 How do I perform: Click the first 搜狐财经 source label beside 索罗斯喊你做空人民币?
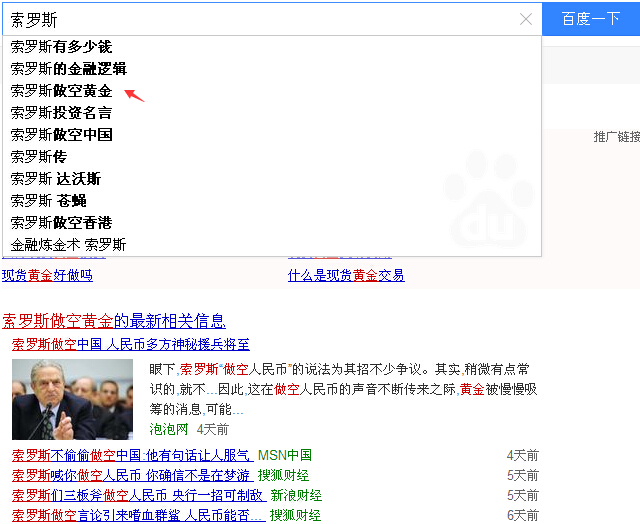pyautogui.click(x=283, y=475)
